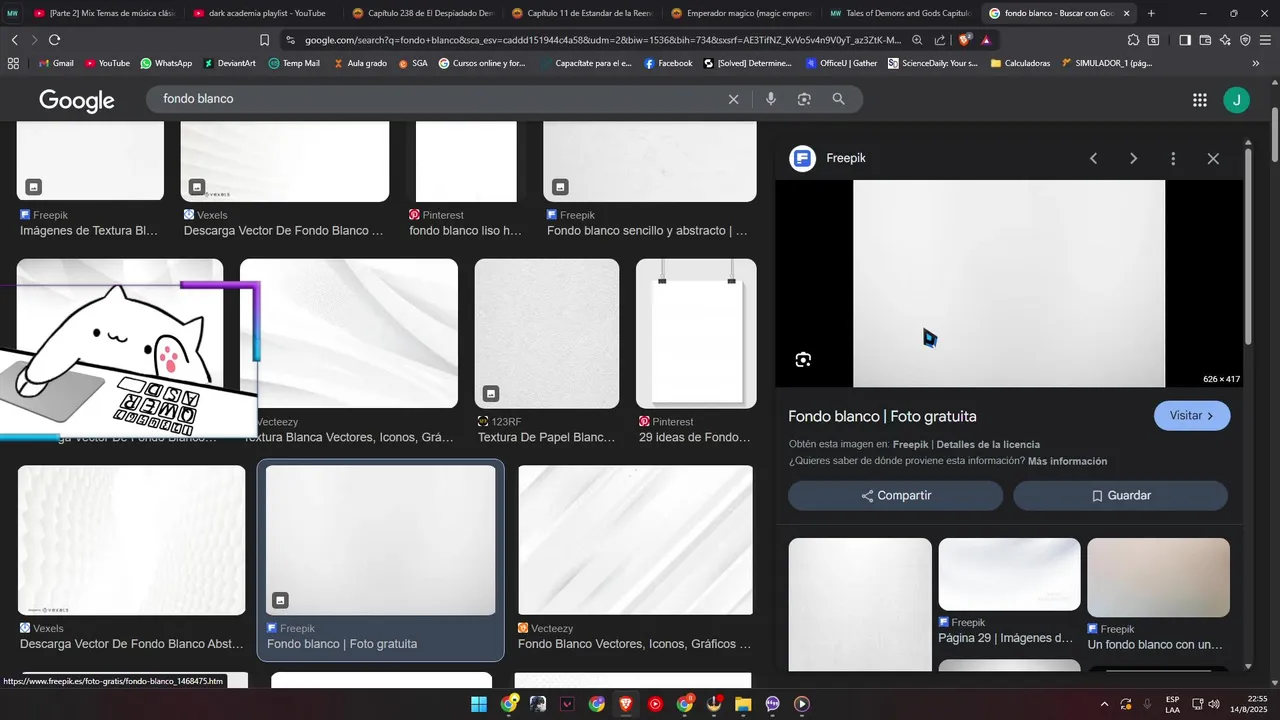Click the Compartir button
Image resolution: width=1280 pixels, height=720 pixels.
896,496
